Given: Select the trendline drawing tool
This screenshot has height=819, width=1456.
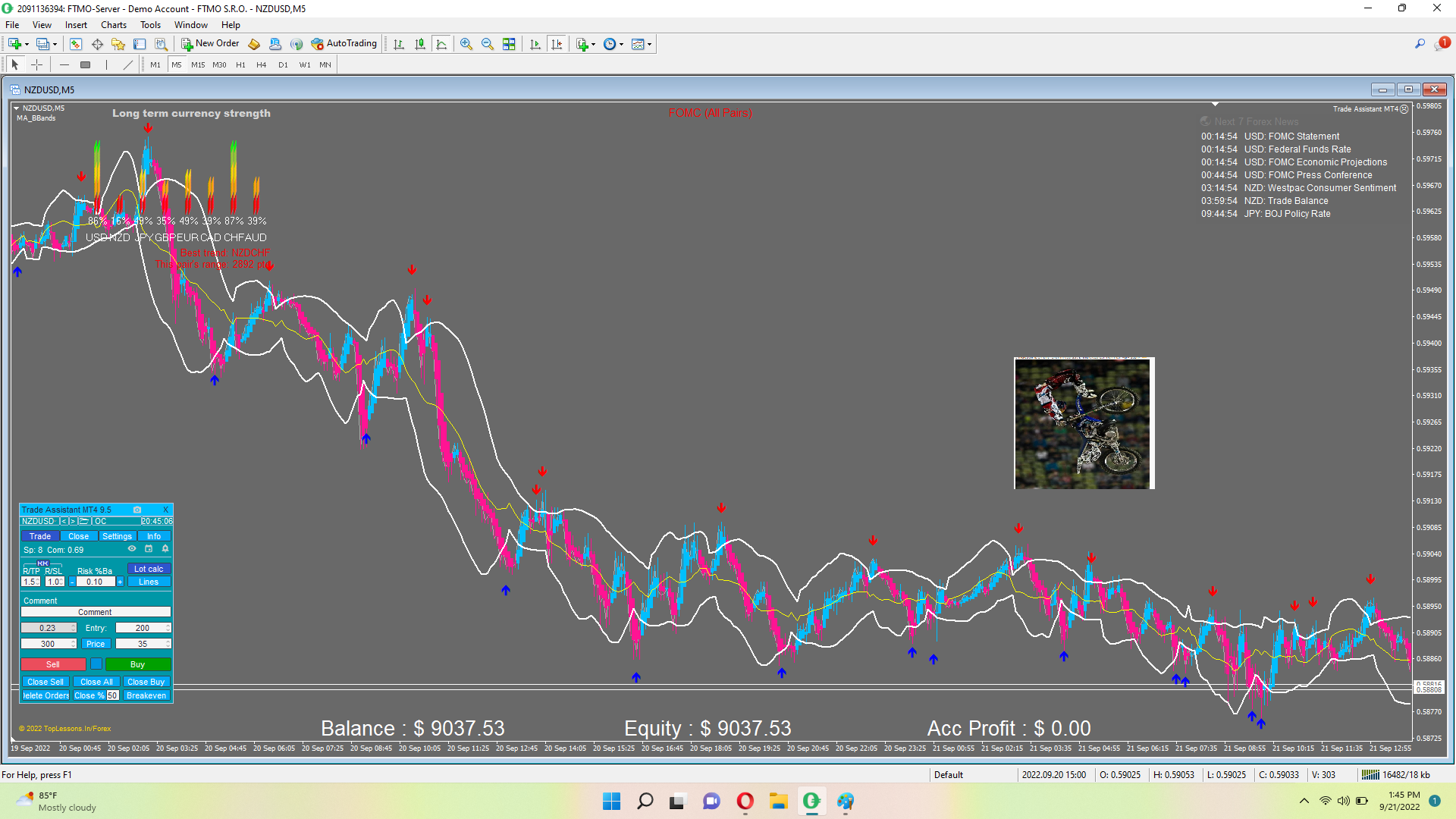Looking at the screenshot, I should [127, 64].
